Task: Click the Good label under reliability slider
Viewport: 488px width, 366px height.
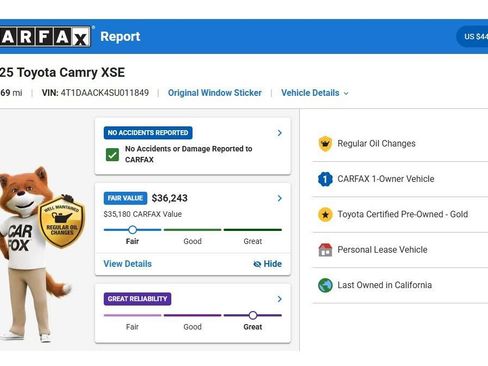Action: pyautogui.click(x=193, y=327)
